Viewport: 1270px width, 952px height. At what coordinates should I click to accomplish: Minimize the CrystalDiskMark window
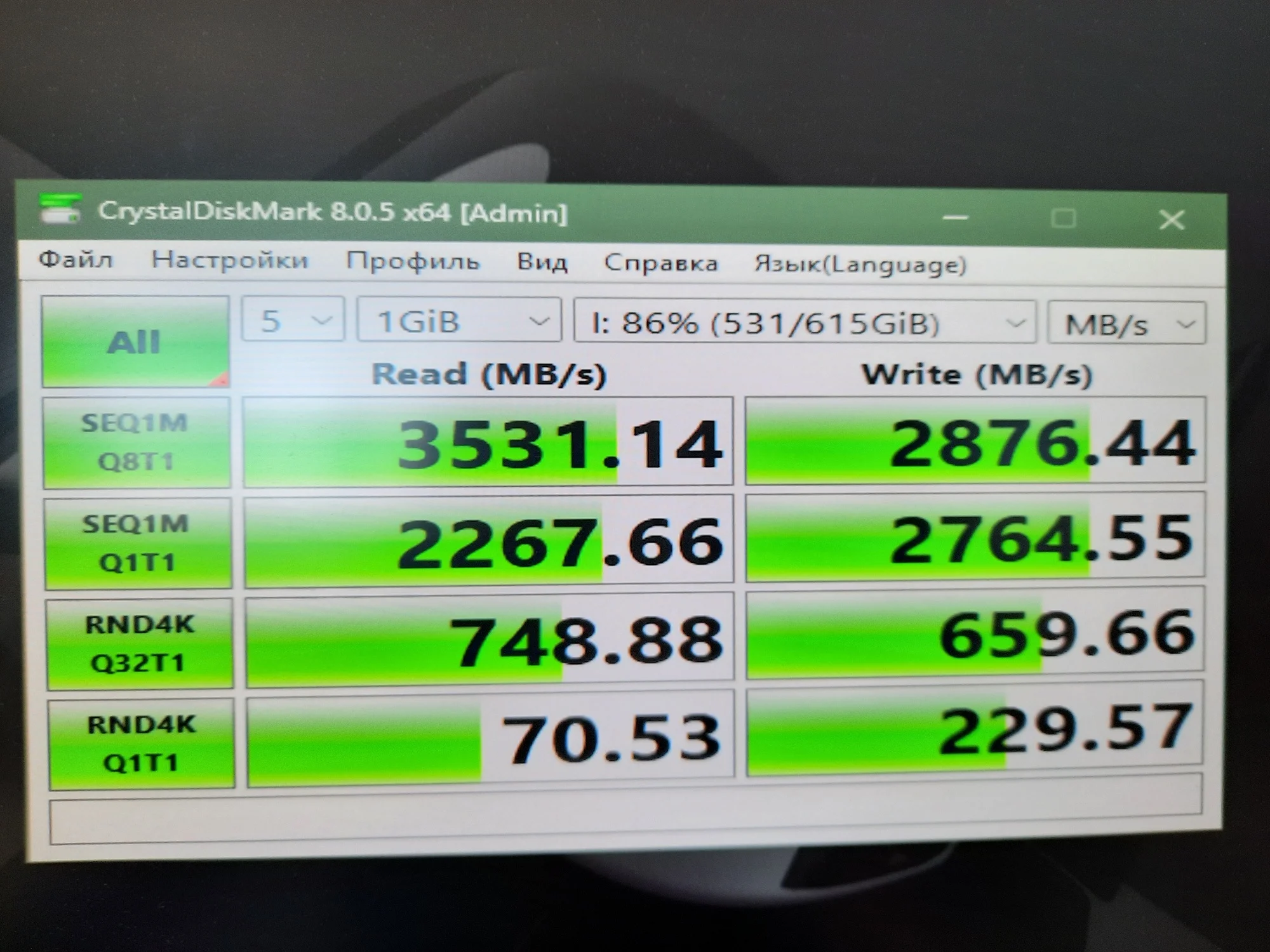[955, 218]
